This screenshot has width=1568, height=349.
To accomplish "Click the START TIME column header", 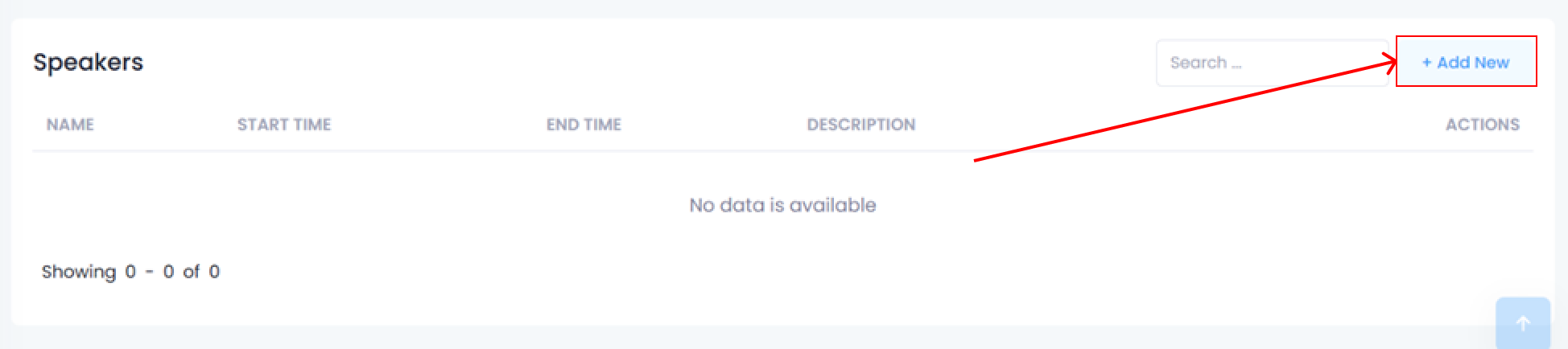I will pos(284,125).
